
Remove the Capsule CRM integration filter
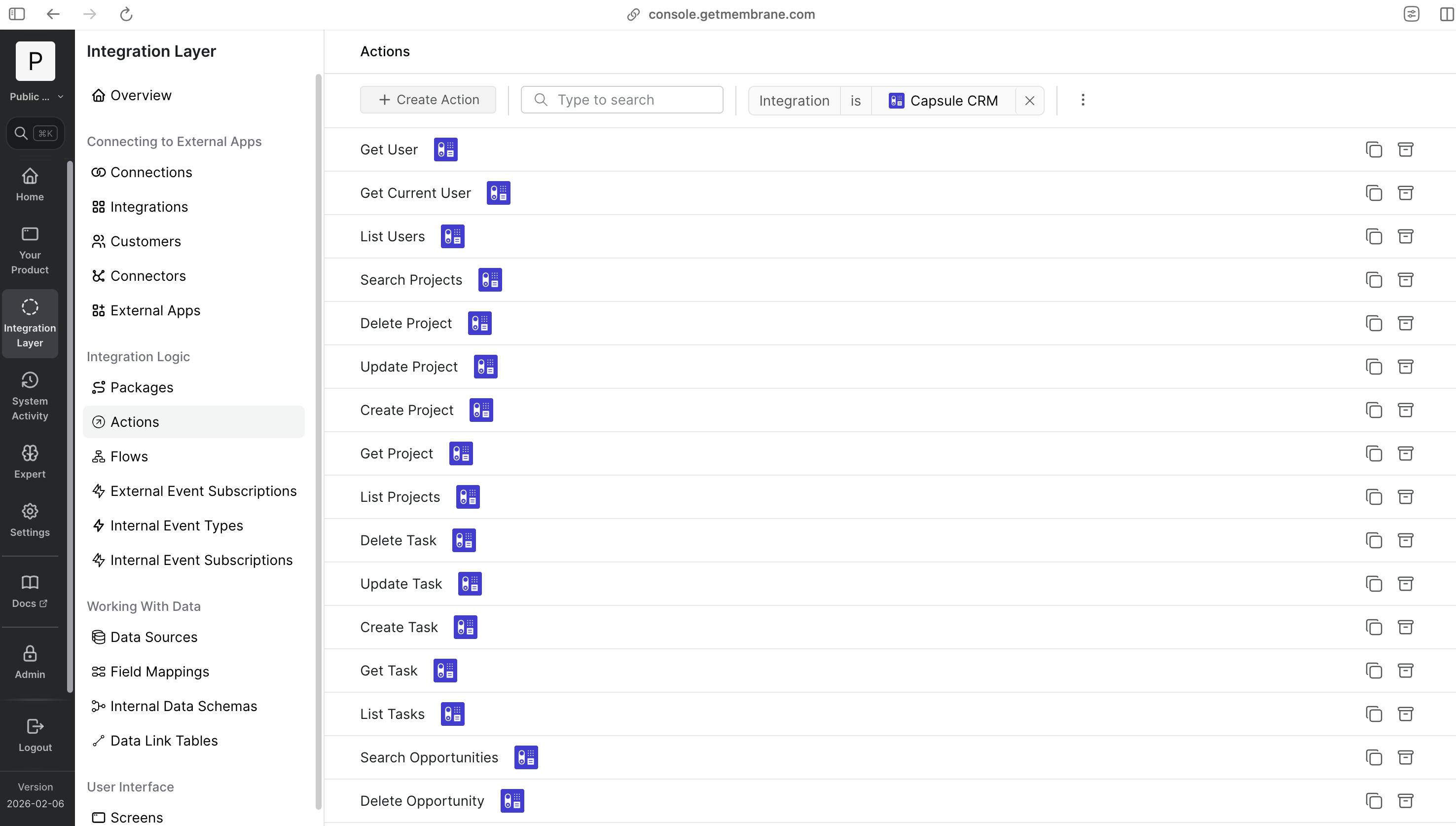pos(1030,101)
